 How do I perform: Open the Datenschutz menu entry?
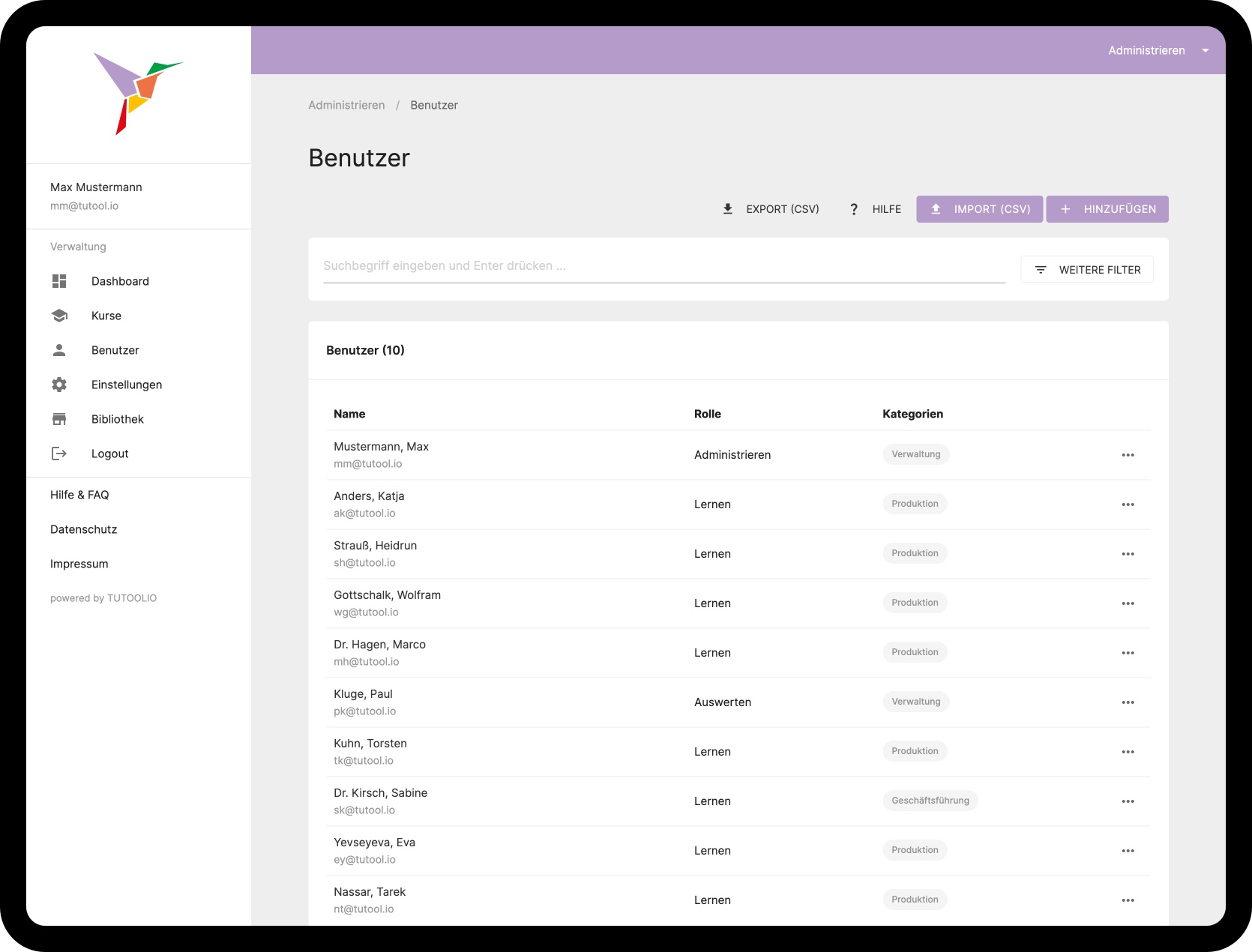(x=83, y=529)
